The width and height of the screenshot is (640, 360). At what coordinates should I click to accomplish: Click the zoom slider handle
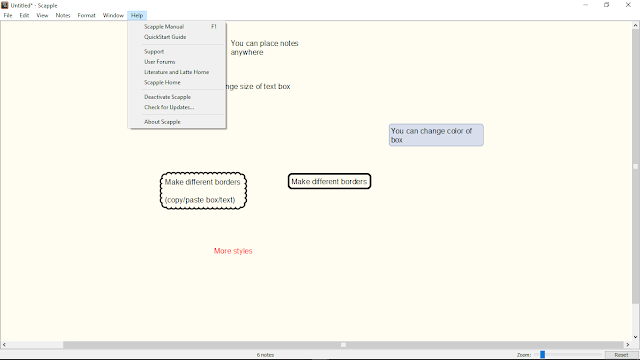coord(542,355)
